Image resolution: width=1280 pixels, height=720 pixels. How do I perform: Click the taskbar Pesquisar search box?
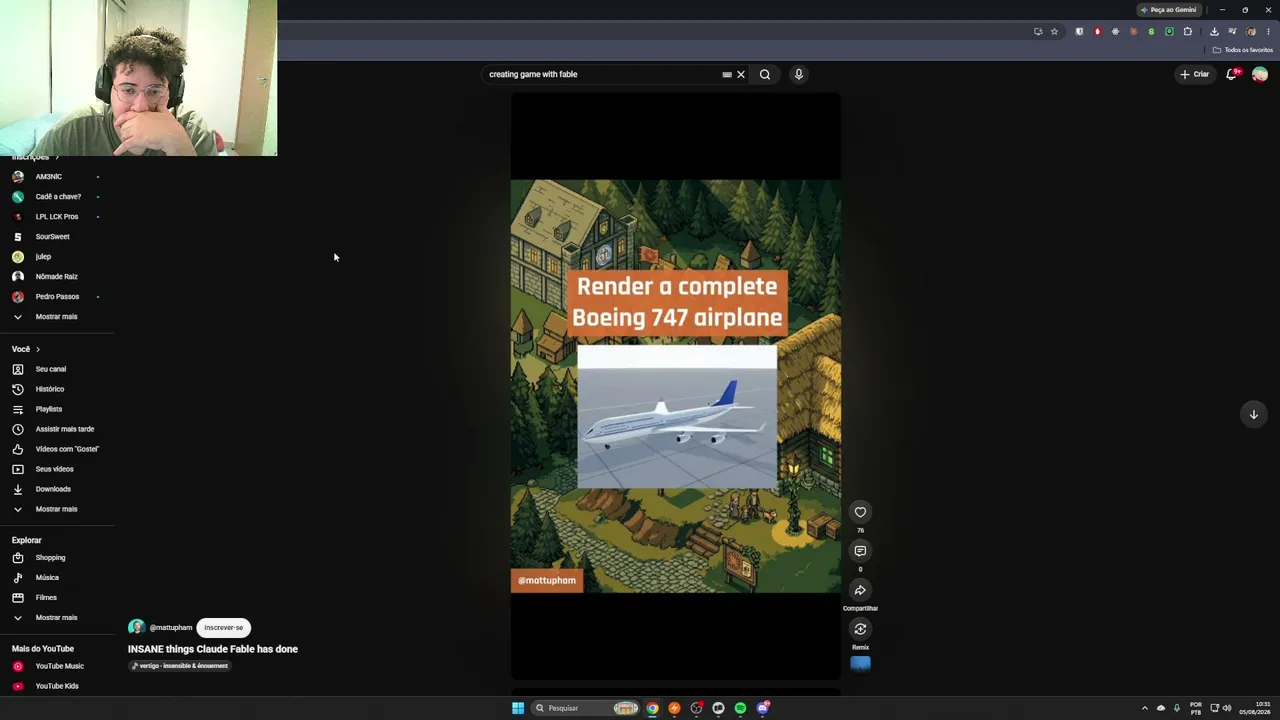pyautogui.click(x=585, y=708)
